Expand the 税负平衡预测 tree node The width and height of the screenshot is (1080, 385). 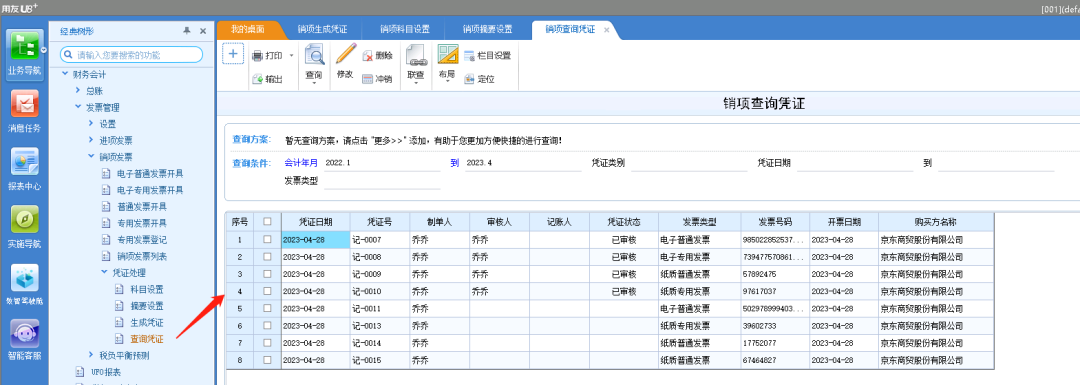(91, 355)
